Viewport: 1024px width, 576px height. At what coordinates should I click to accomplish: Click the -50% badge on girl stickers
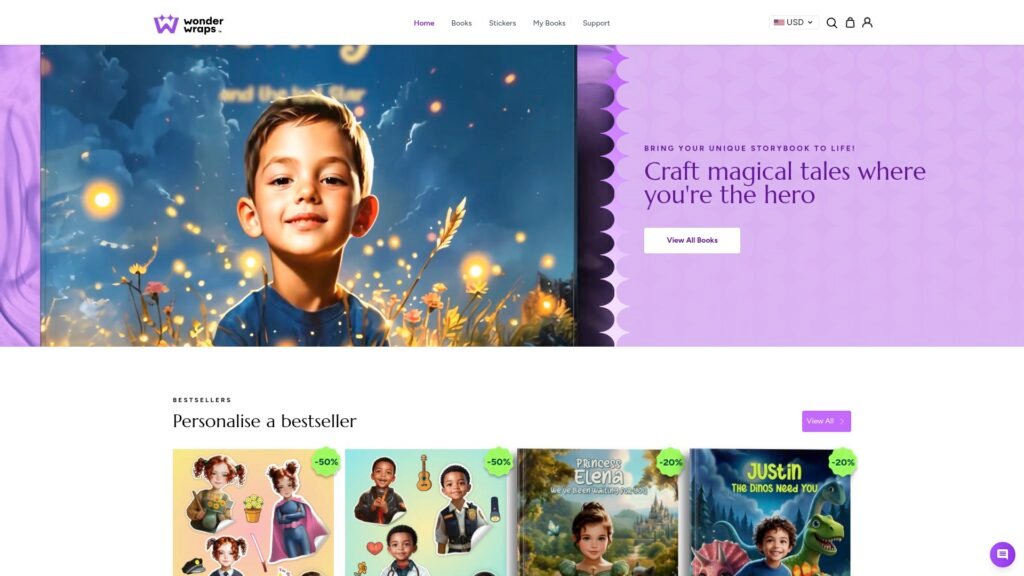click(326, 462)
